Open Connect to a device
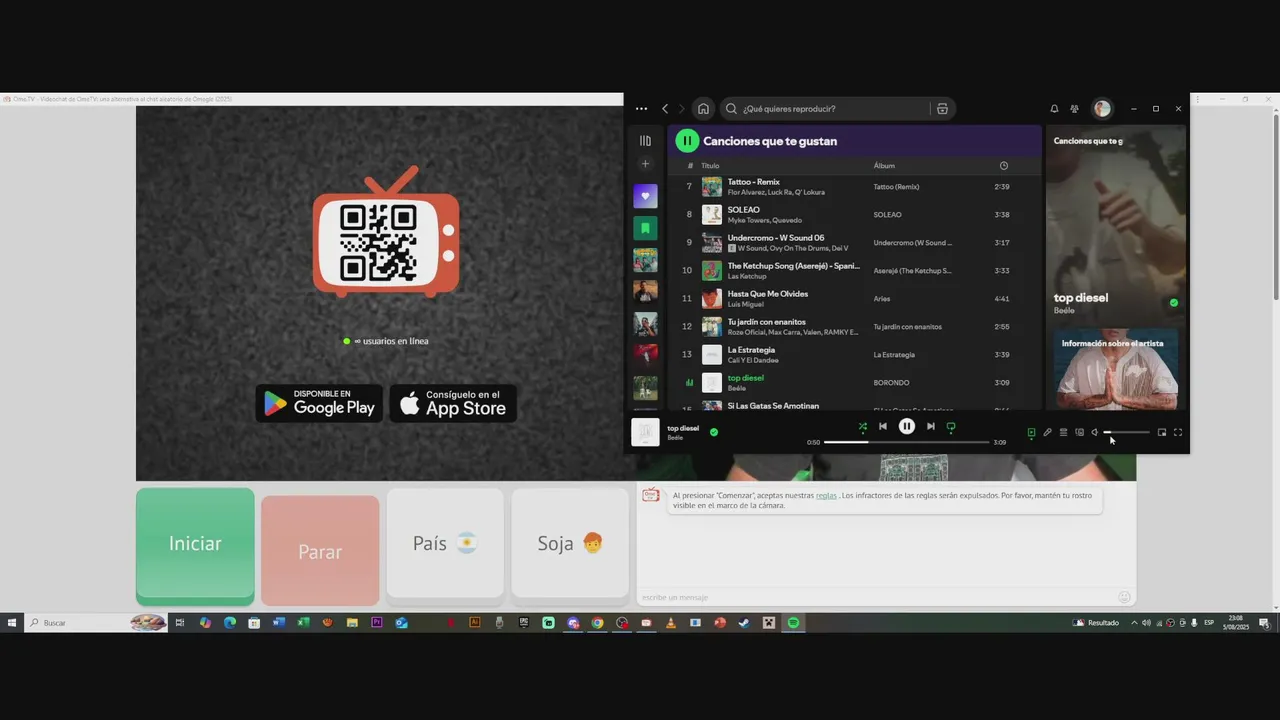1280x720 pixels. tap(1079, 433)
